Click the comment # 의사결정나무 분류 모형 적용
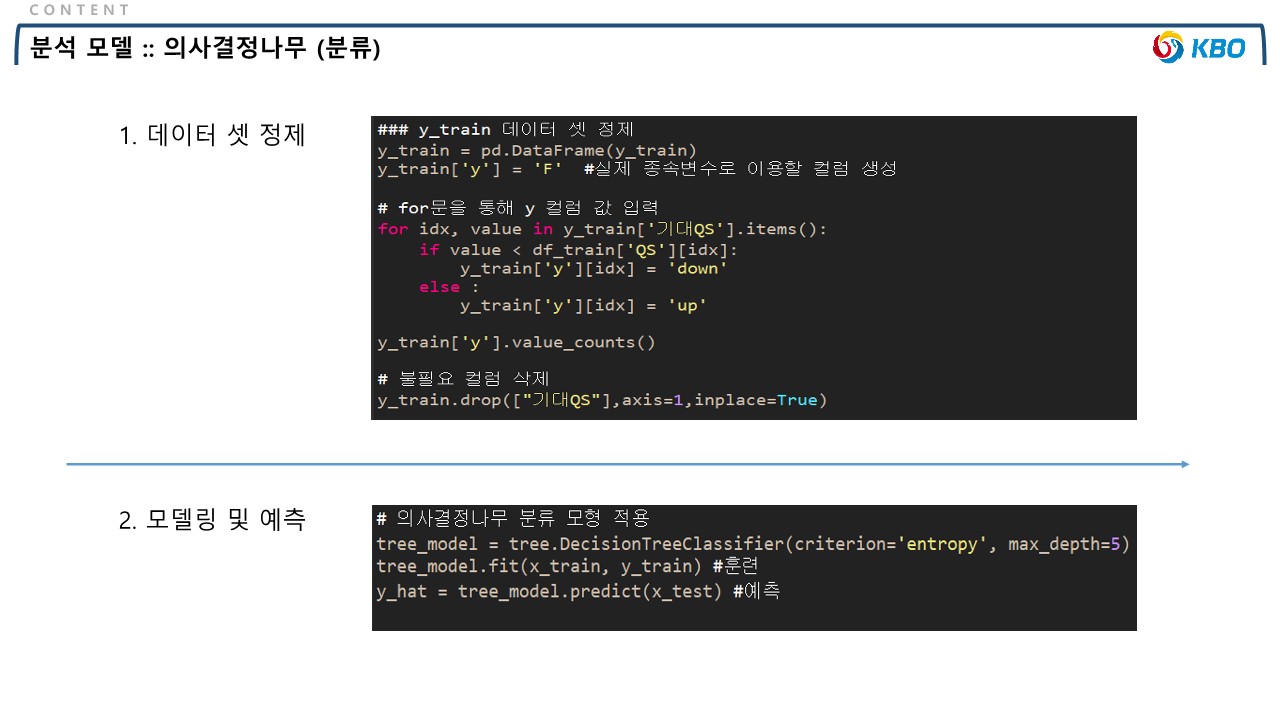 tap(513, 518)
